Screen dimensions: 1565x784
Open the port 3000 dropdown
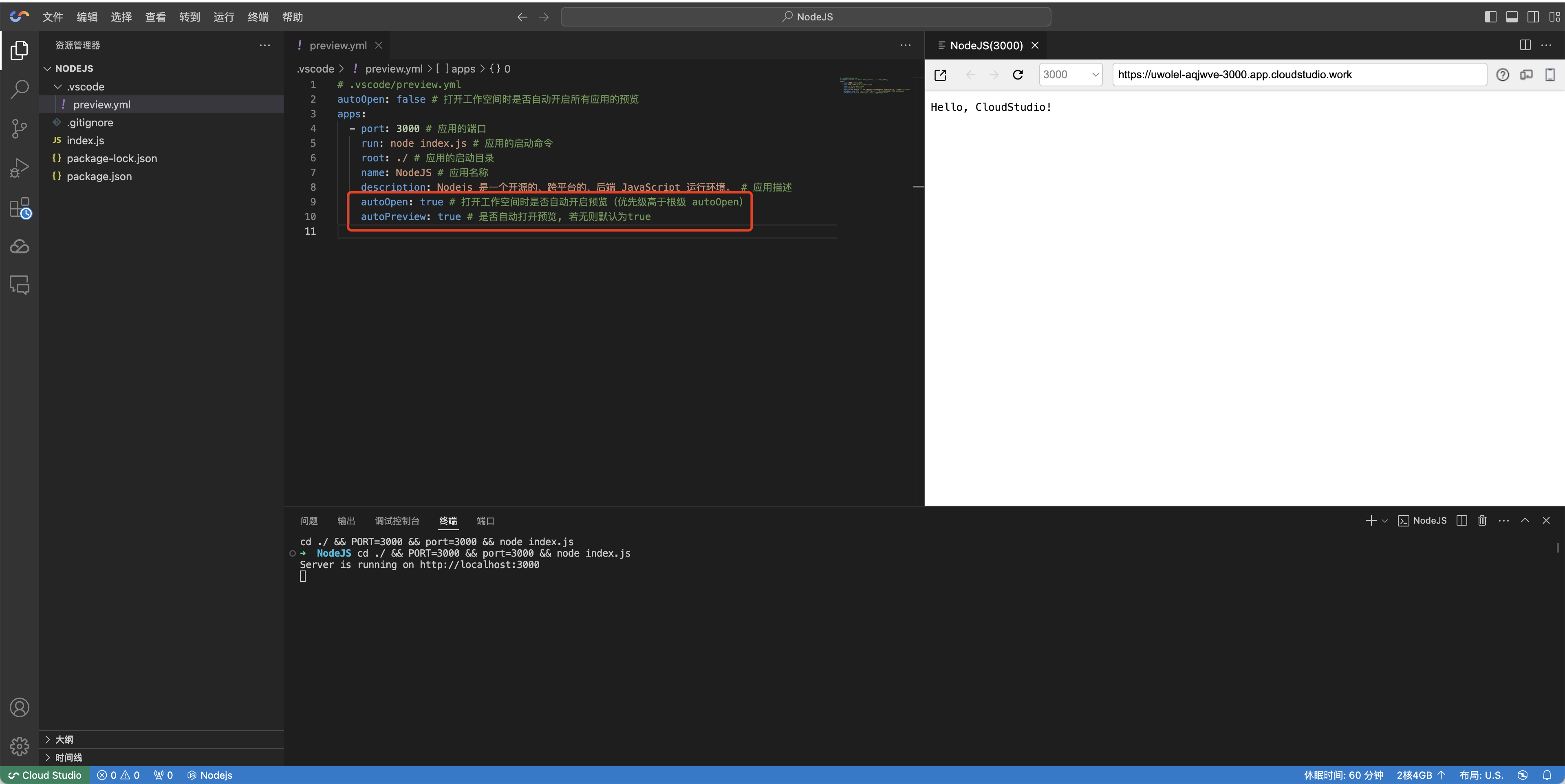(1070, 75)
